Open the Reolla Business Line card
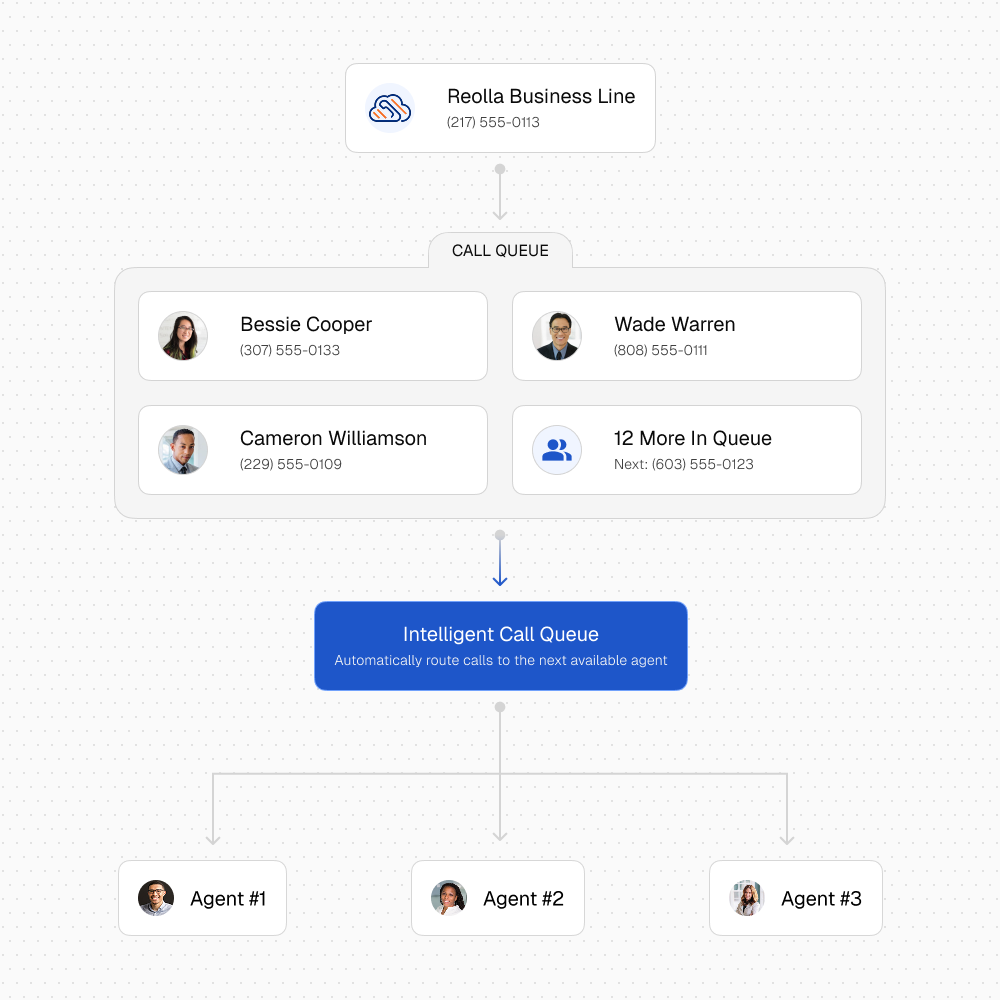The image size is (1000, 1000). coord(500,108)
